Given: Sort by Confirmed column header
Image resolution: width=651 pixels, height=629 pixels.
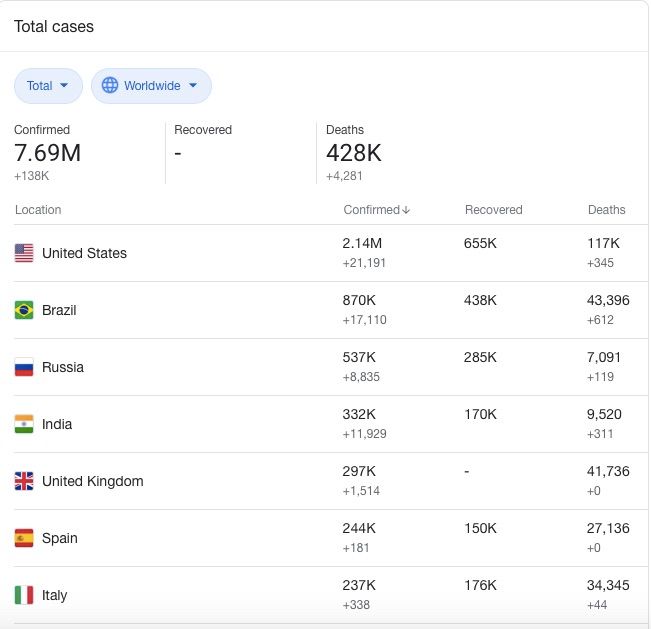Looking at the screenshot, I should 371,210.
